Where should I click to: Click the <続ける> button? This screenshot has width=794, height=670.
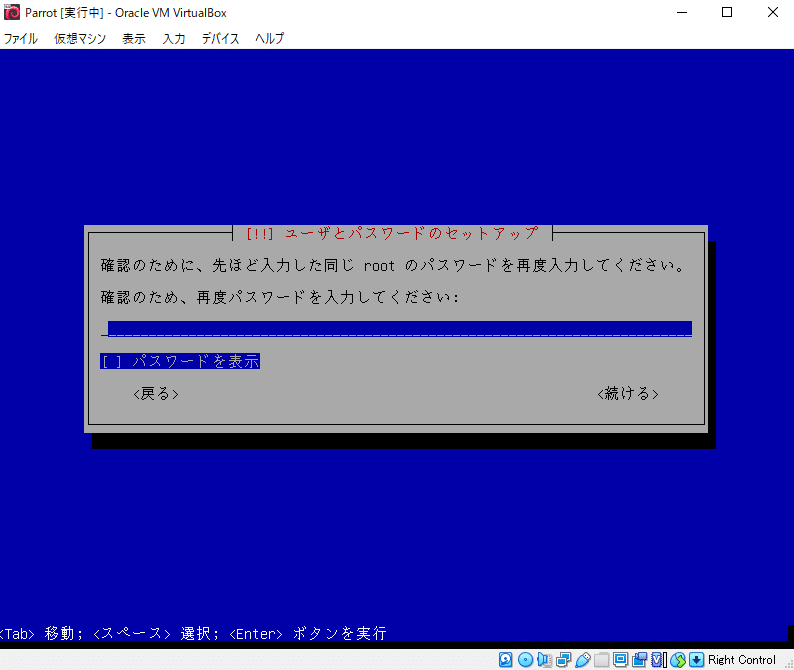[628, 393]
